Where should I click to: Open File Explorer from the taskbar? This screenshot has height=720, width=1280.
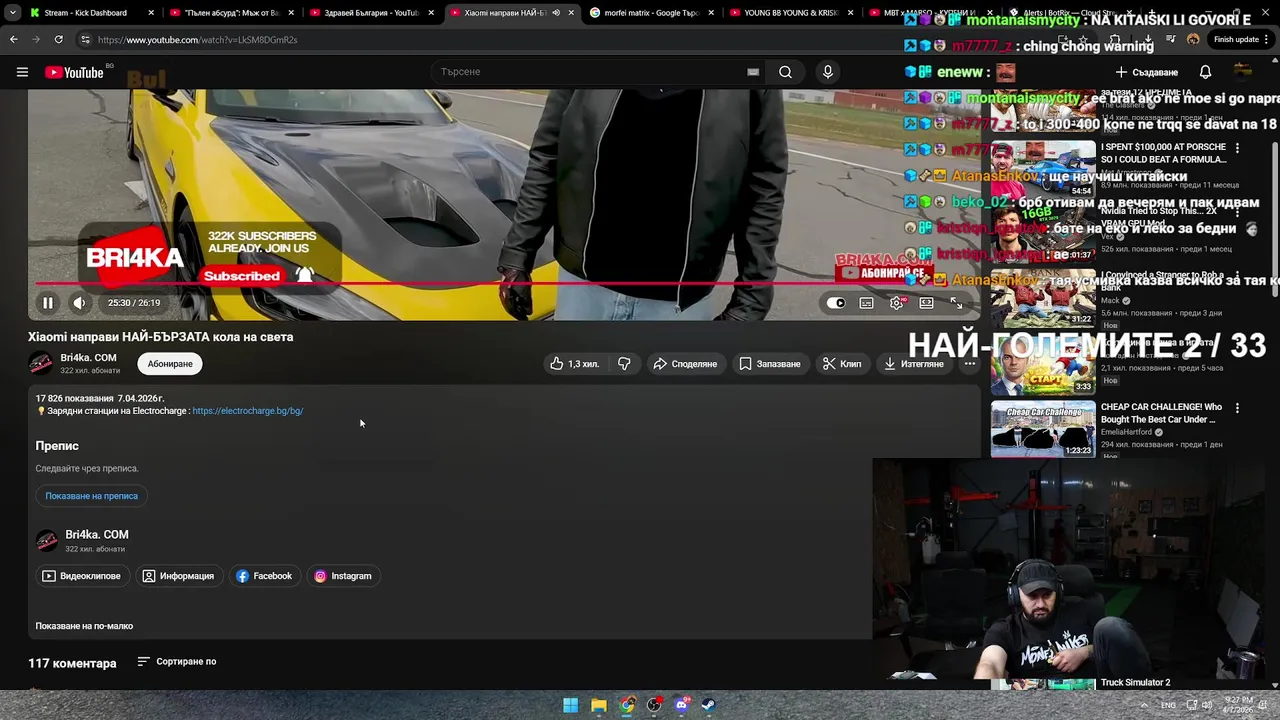pyautogui.click(x=598, y=705)
